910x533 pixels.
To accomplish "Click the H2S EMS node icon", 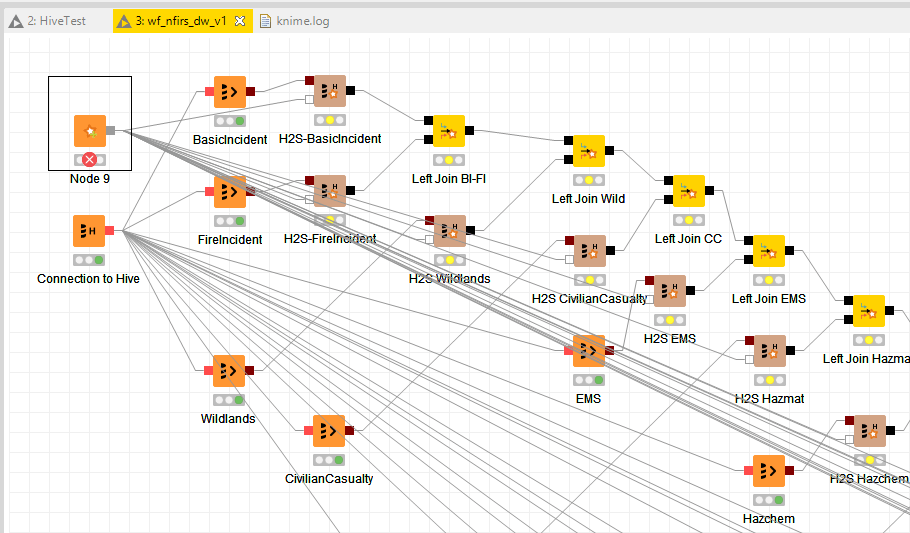I will click(x=670, y=291).
